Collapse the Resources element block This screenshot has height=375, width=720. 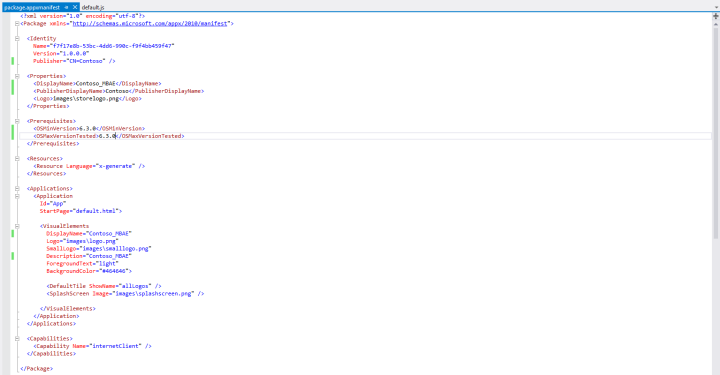(17, 159)
